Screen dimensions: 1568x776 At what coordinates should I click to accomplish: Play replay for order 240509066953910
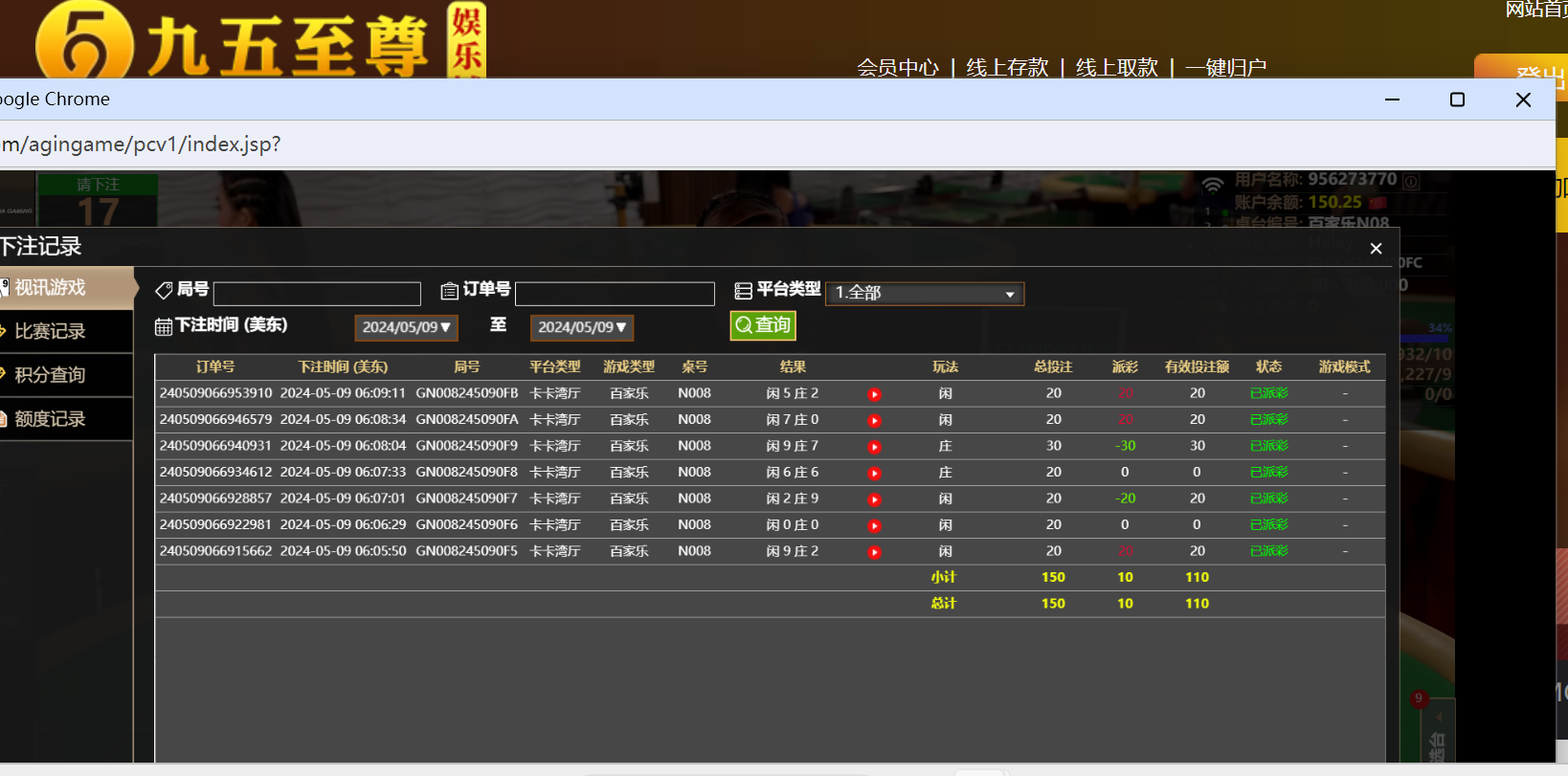click(x=874, y=394)
